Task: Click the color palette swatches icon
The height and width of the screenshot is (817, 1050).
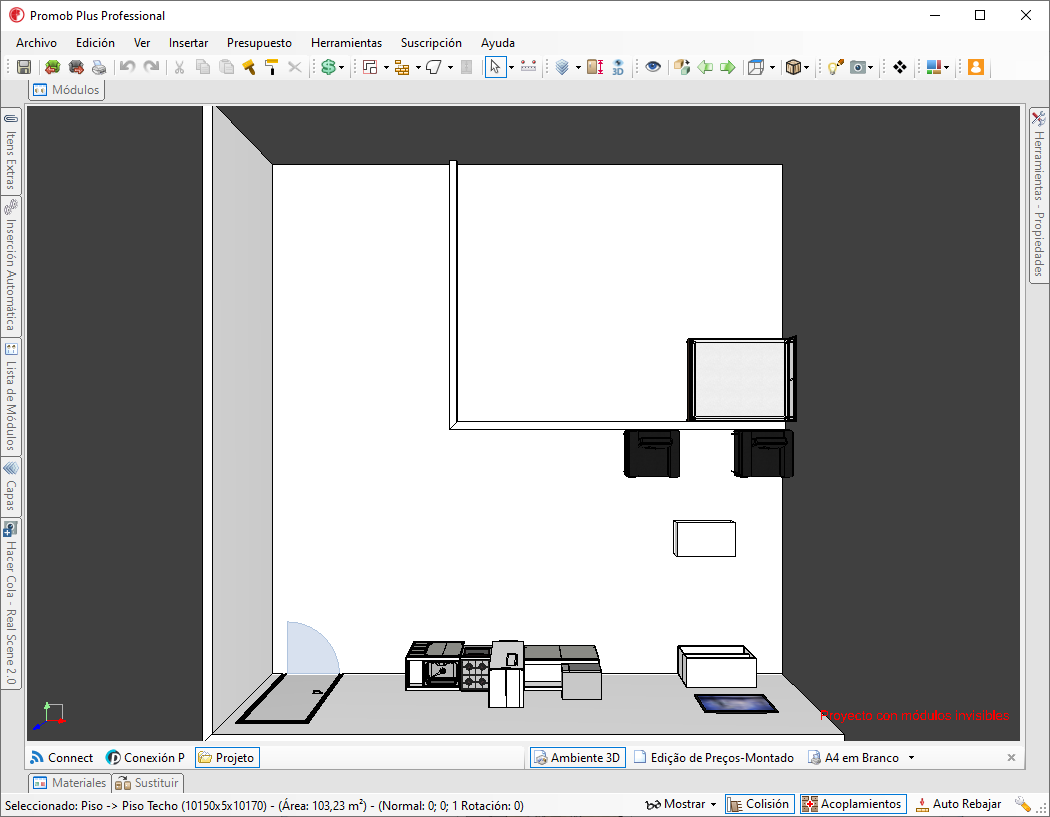Action: click(x=934, y=67)
